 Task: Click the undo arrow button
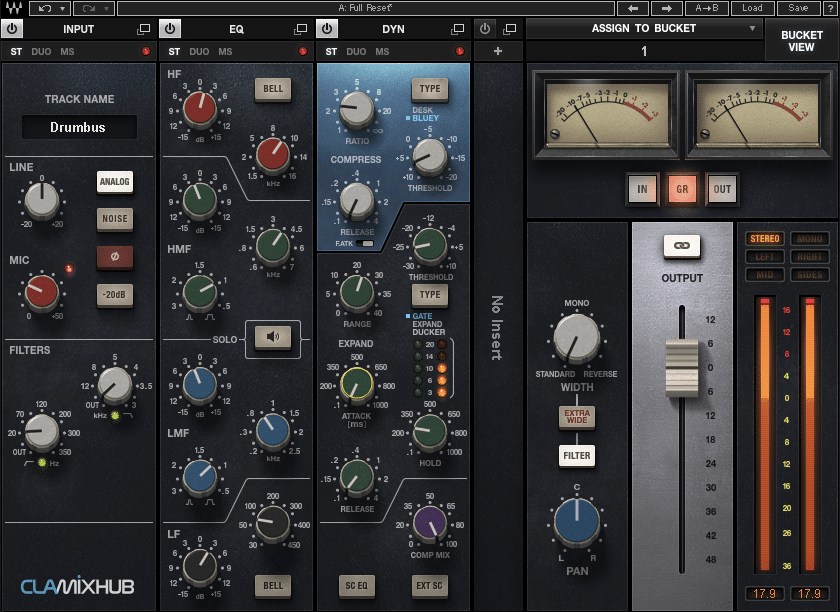point(45,8)
